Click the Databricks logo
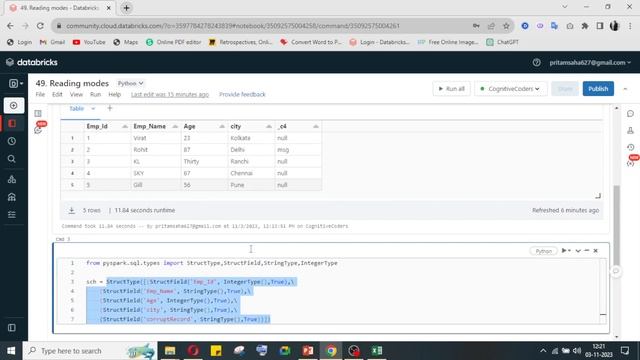 tap(32, 62)
